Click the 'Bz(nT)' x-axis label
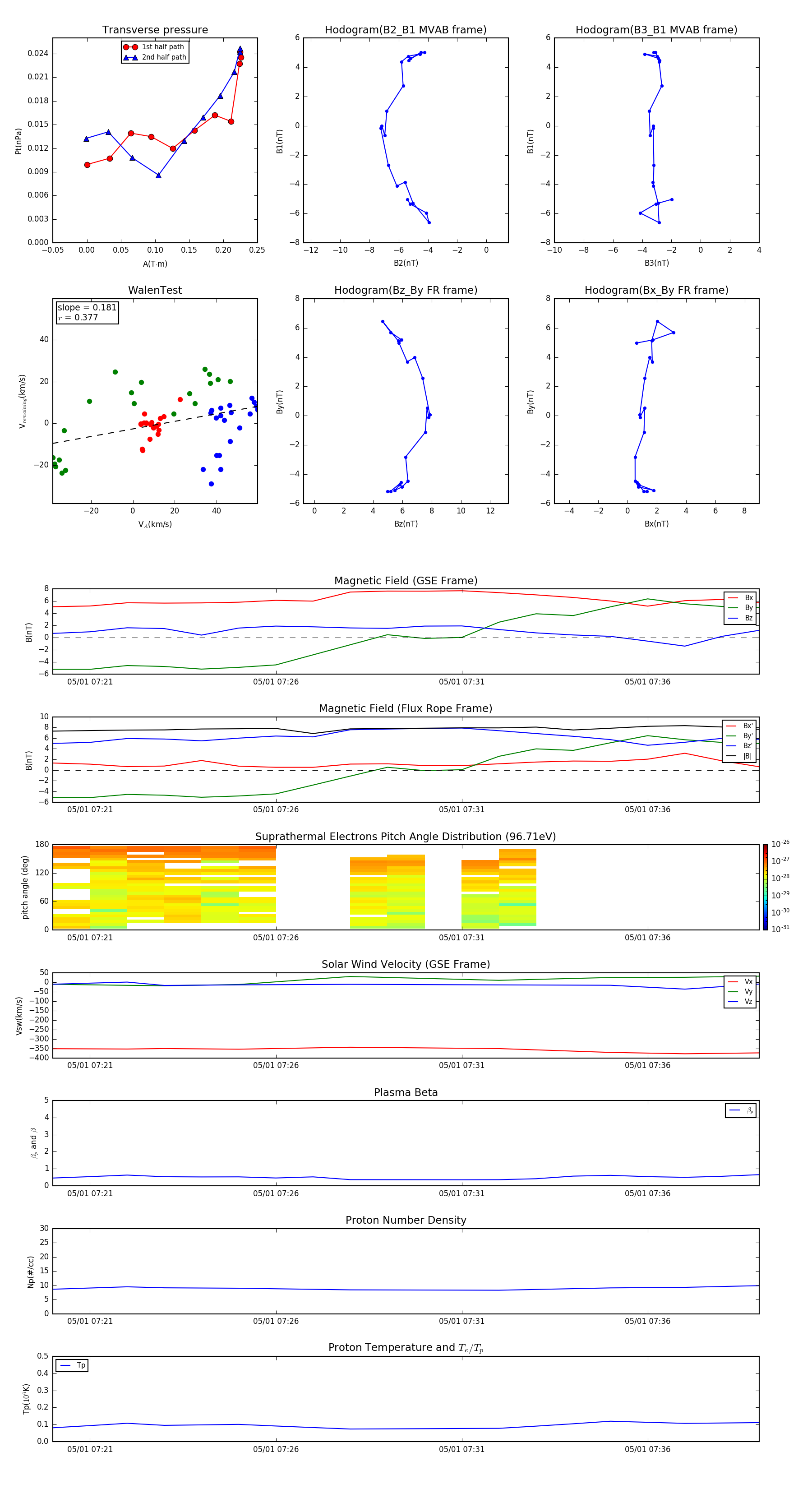Image resolution: width=812 pixels, height=1489 pixels. tap(406, 524)
